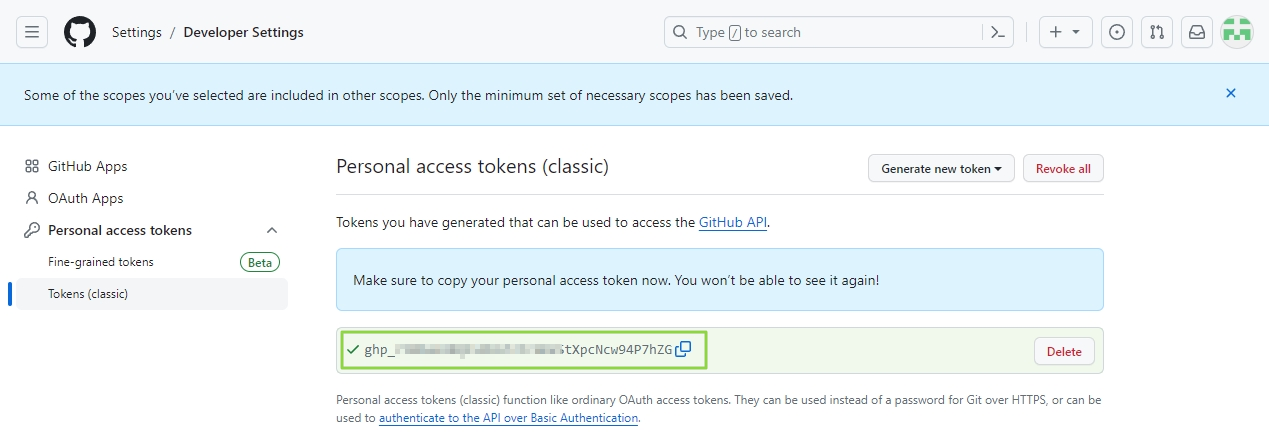Click Settings breadcrumb link

pos(136,32)
